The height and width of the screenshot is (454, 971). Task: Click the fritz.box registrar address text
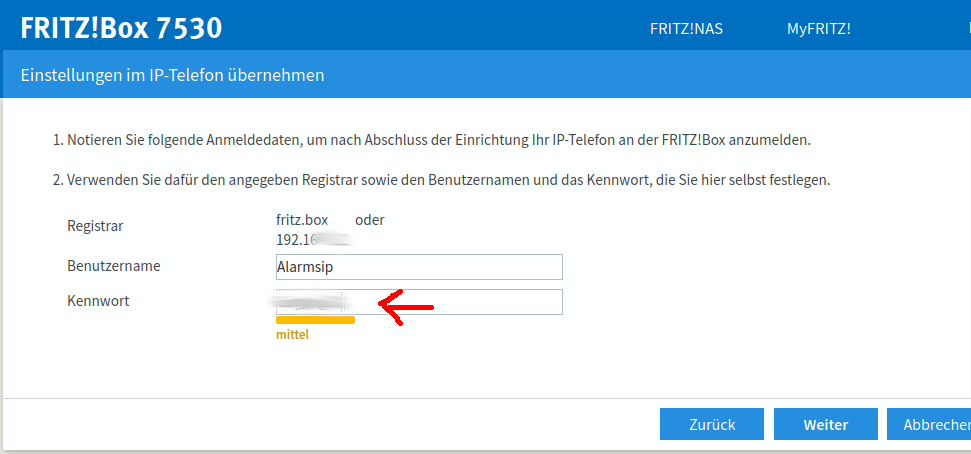pyautogui.click(x=302, y=220)
